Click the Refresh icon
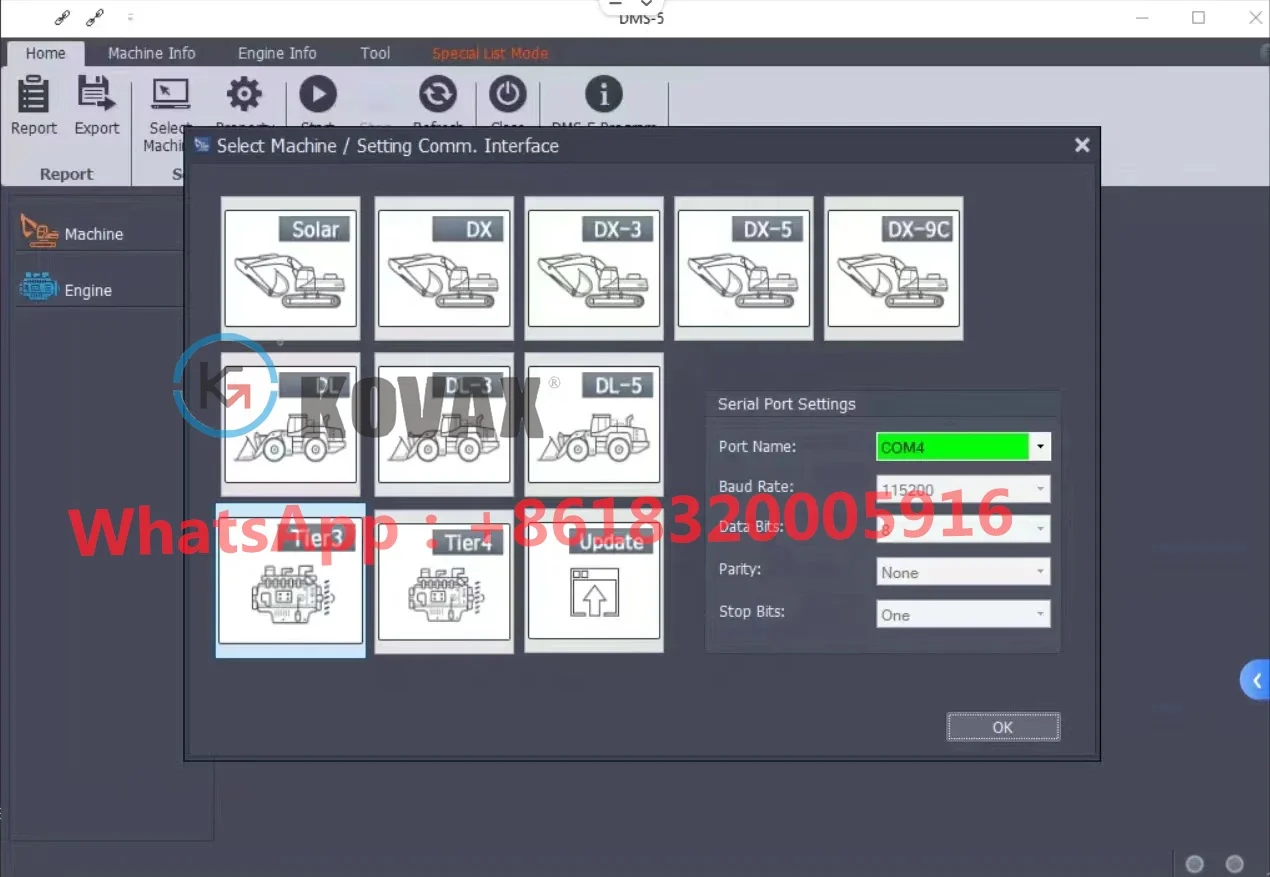The height and width of the screenshot is (877, 1270). (438, 97)
